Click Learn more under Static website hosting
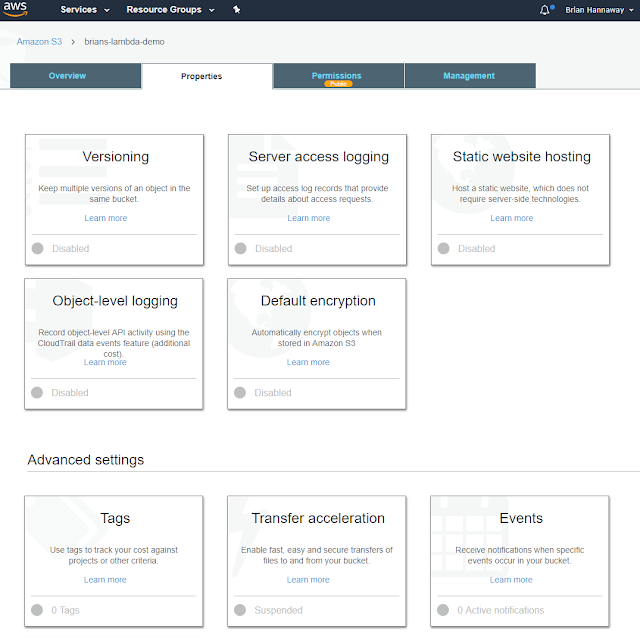The image size is (640, 638). pyautogui.click(x=511, y=218)
